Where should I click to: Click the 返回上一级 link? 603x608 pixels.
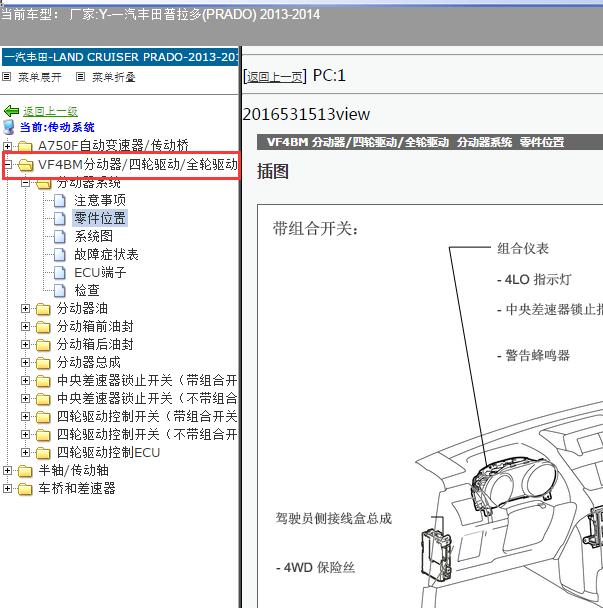(x=50, y=111)
